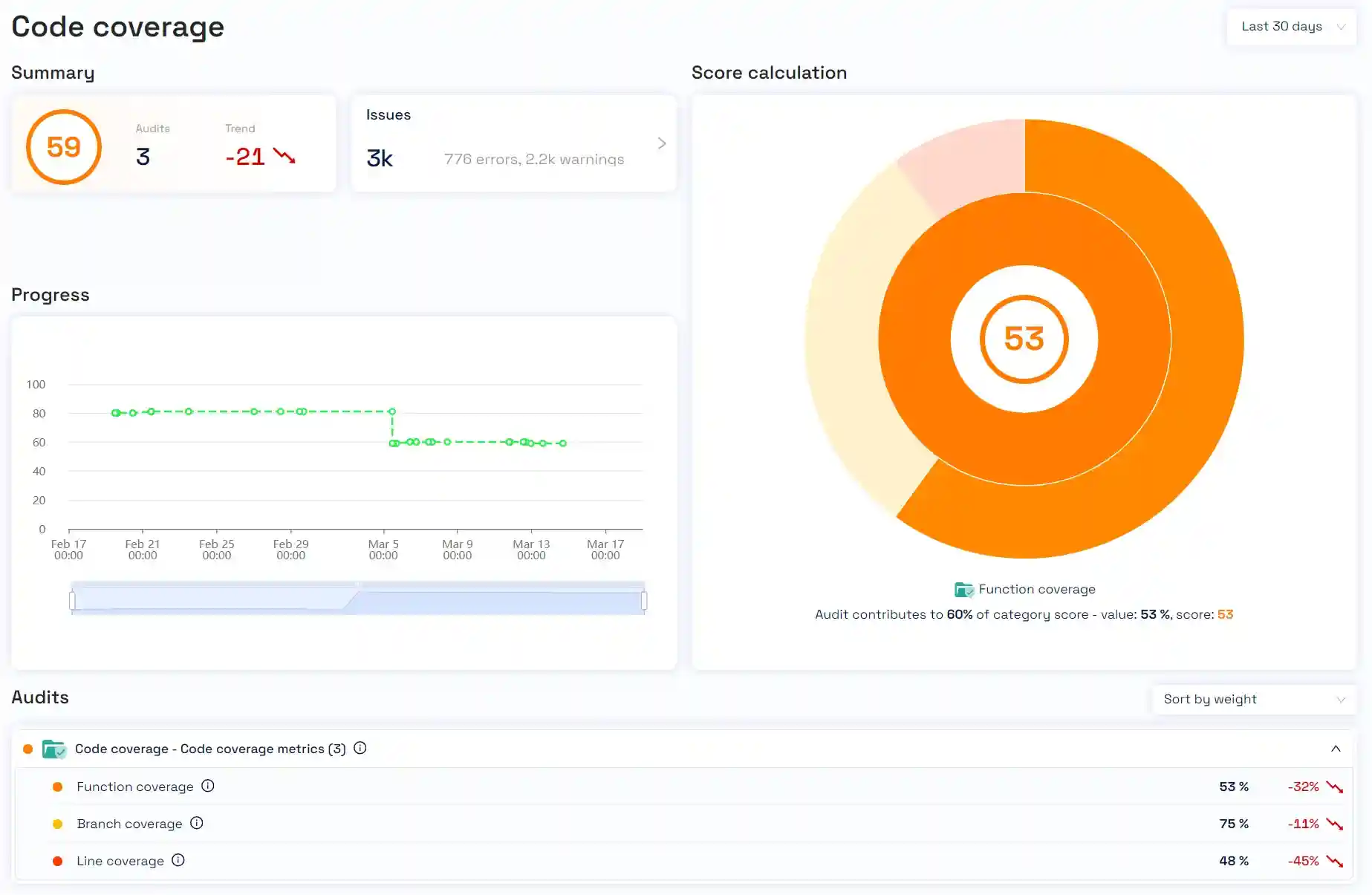Image resolution: width=1372 pixels, height=895 pixels.
Task: Click info icon for Code coverage metrics group
Action: click(x=360, y=748)
